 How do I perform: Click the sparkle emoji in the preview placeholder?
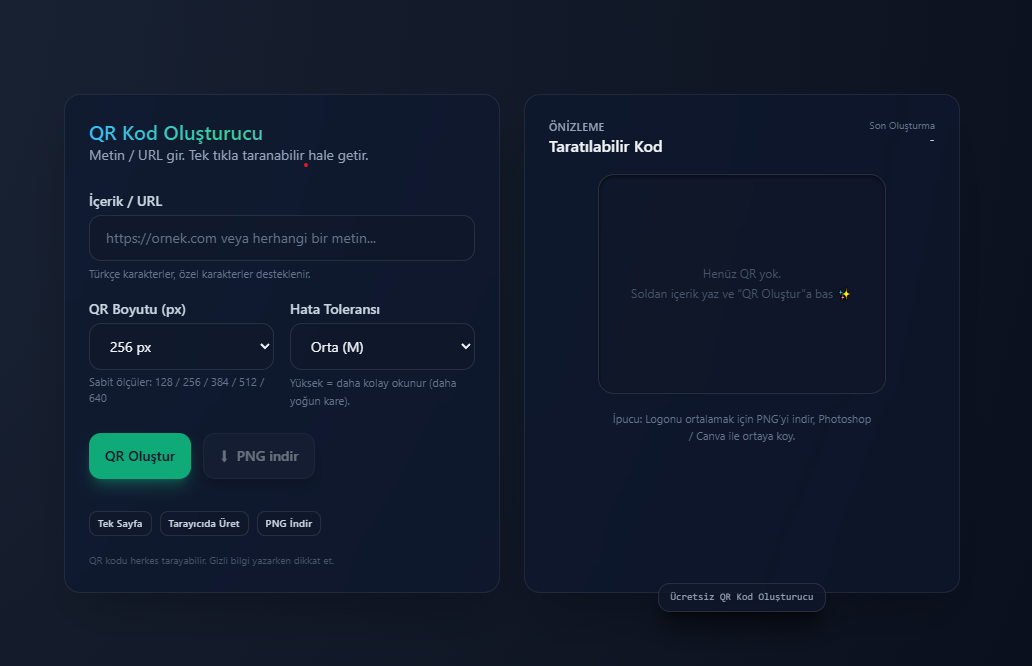pyautogui.click(x=845, y=294)
